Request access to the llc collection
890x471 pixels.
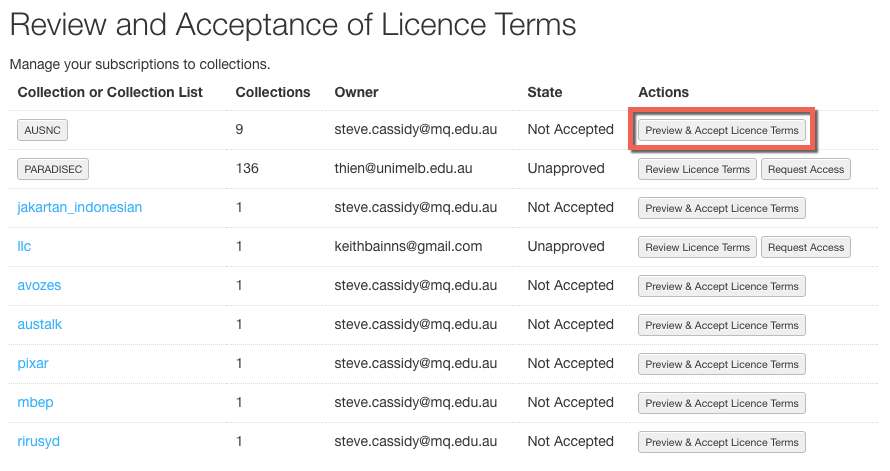(805, 247)
